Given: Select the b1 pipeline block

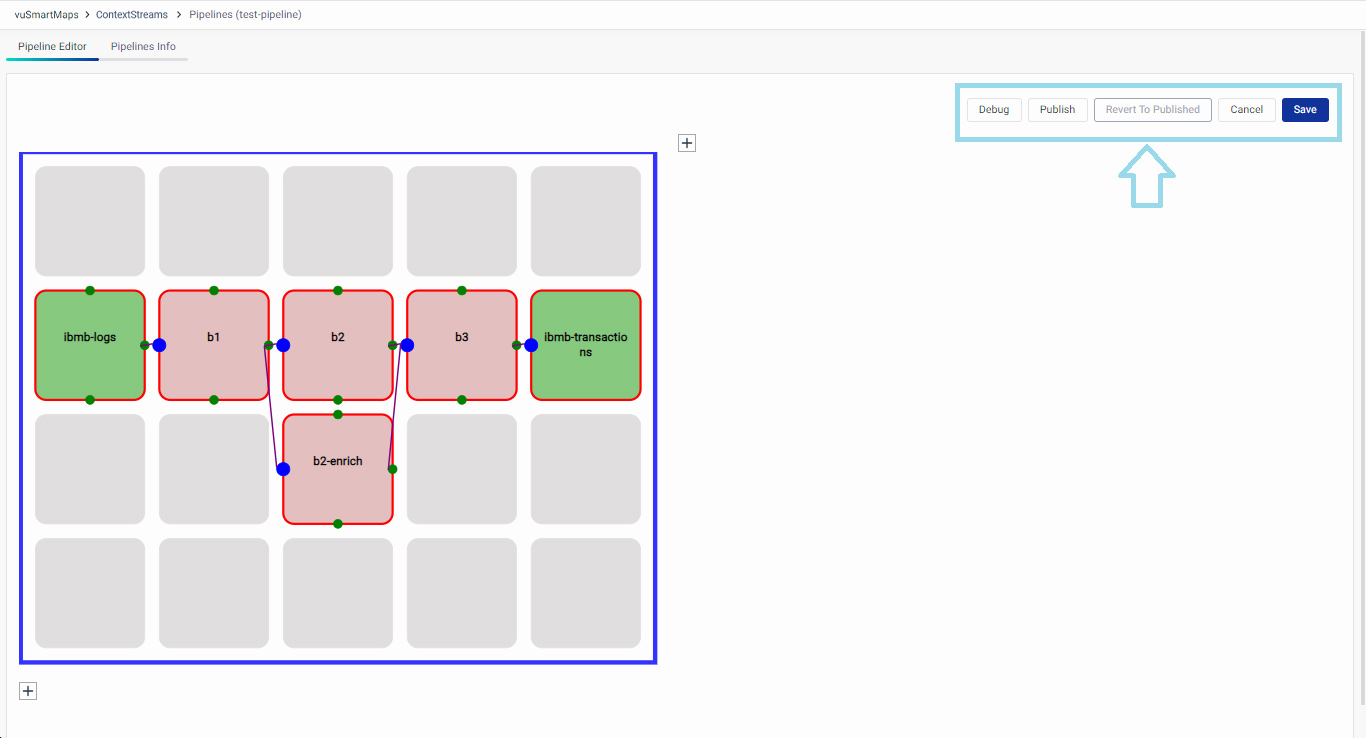Looking at the screenshot, I should (x=214, y=338).
